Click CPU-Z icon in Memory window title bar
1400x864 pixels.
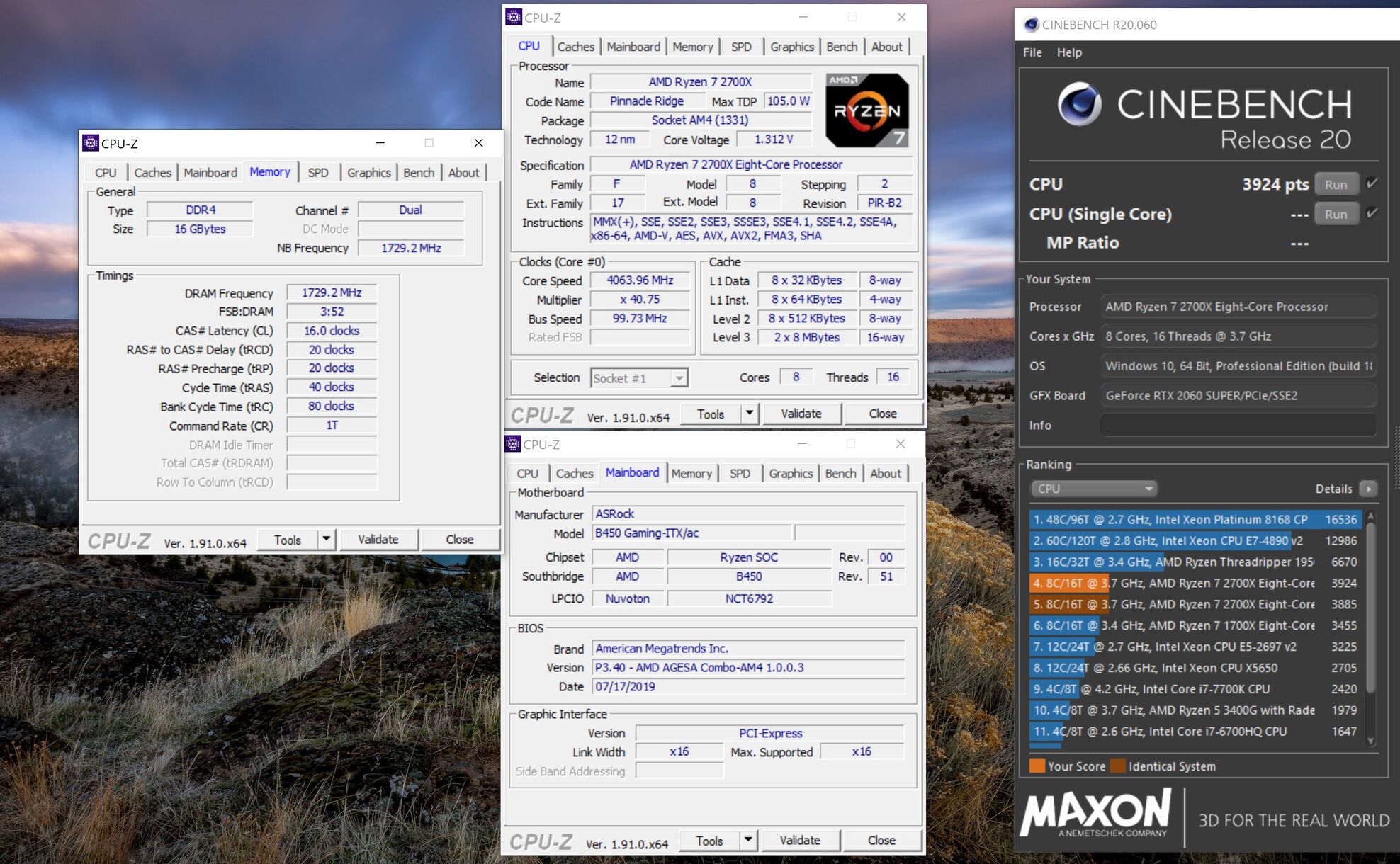pos(90,143)
